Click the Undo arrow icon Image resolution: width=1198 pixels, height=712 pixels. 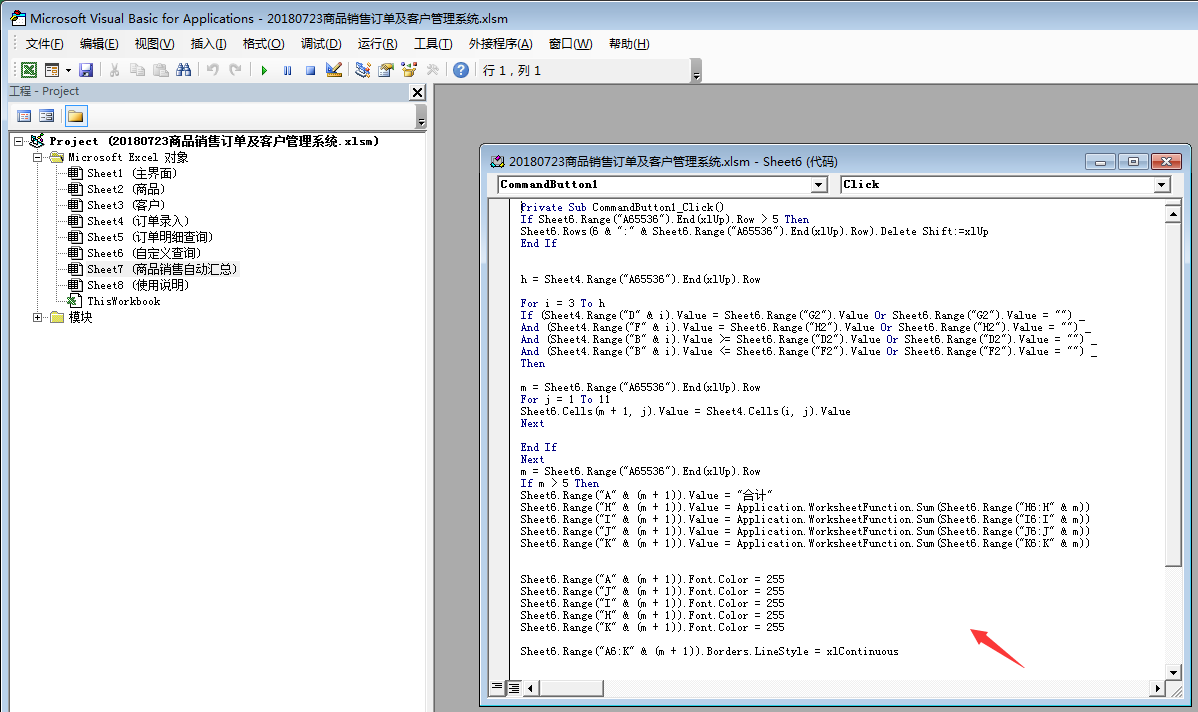click(212, 70)
